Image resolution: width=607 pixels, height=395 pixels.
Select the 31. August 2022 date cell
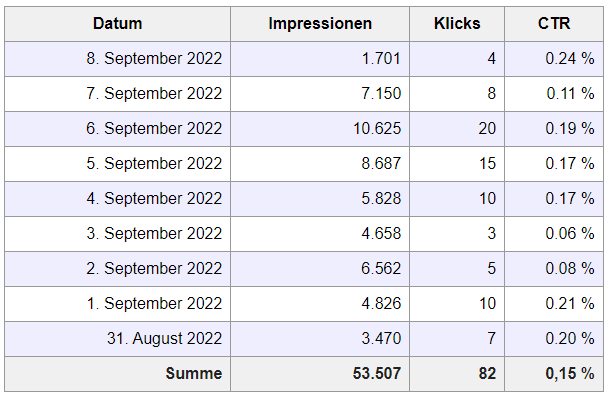click(x=118, y=338)
